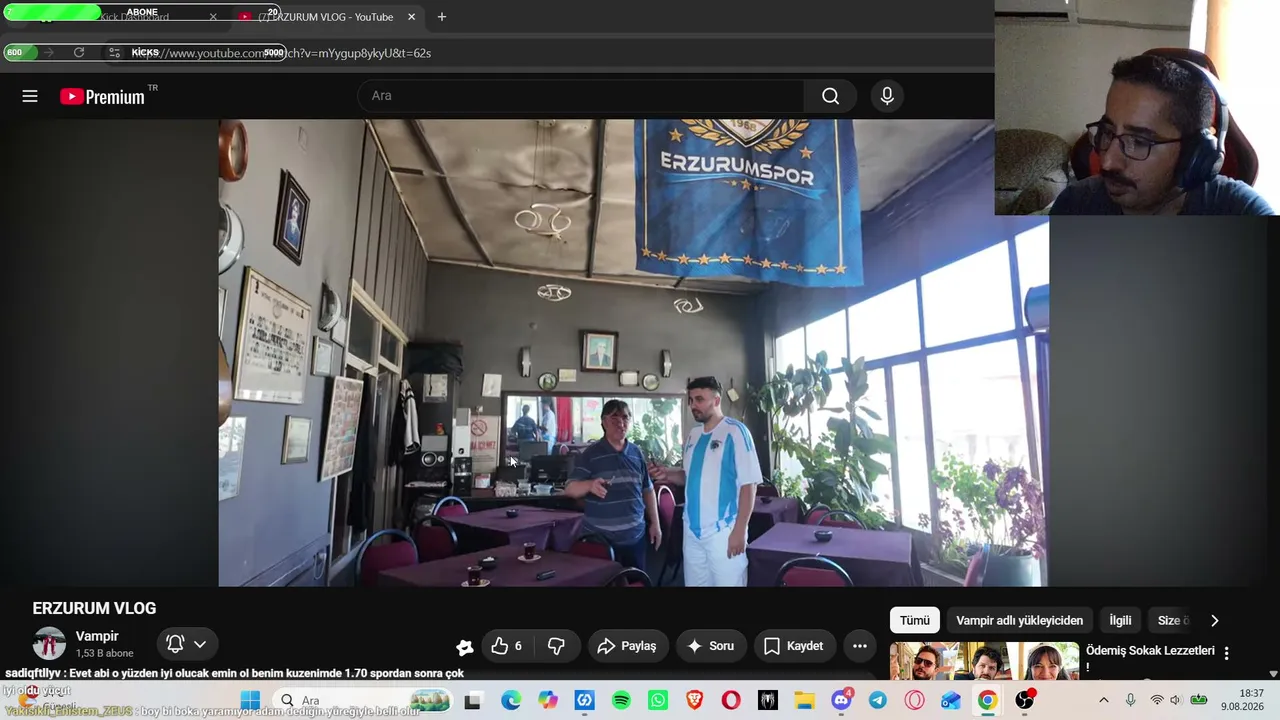Reload the page in browser toolbar

pyautogui.click(x=79, y=52)
